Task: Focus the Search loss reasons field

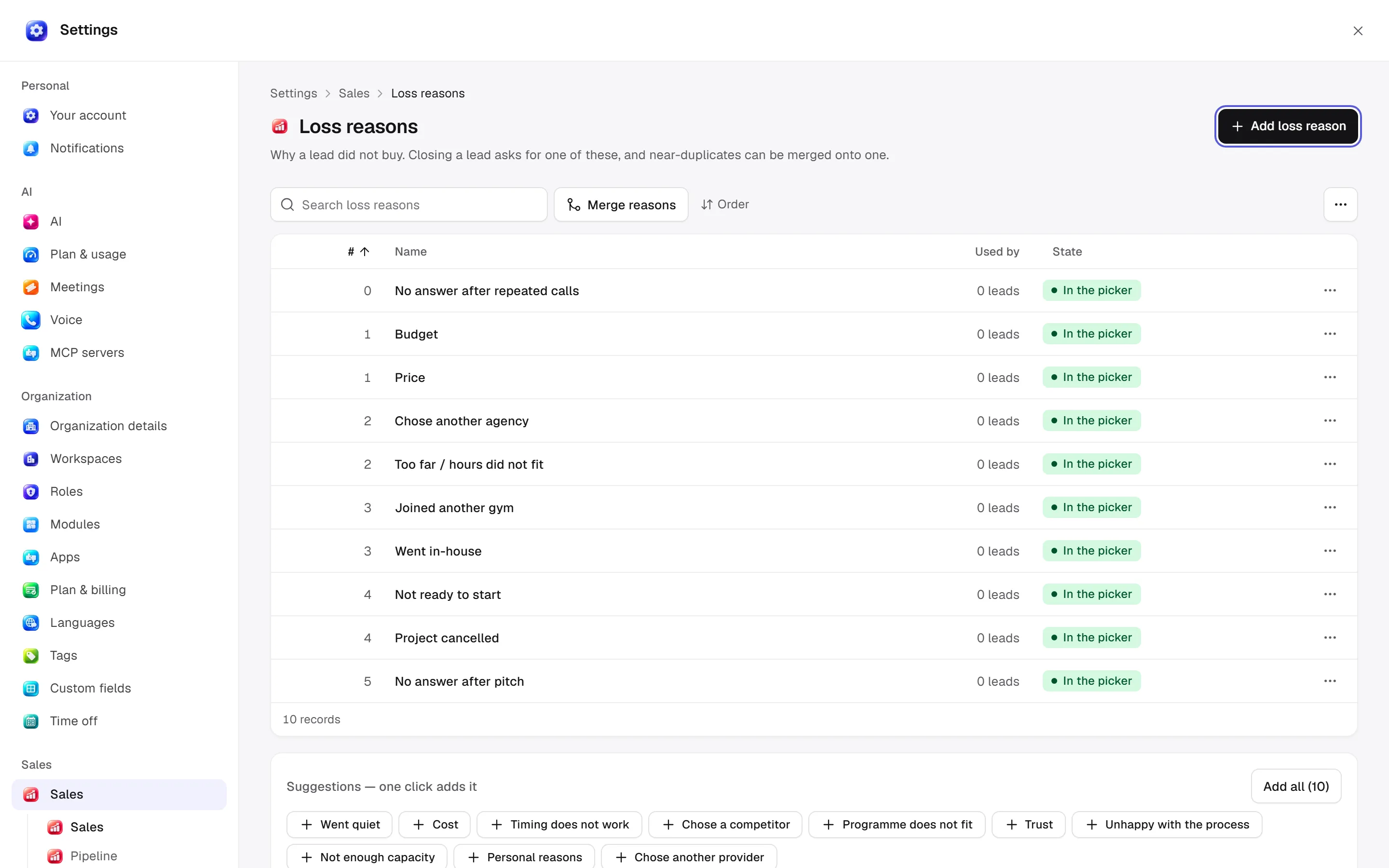Action: coord(409,204)
